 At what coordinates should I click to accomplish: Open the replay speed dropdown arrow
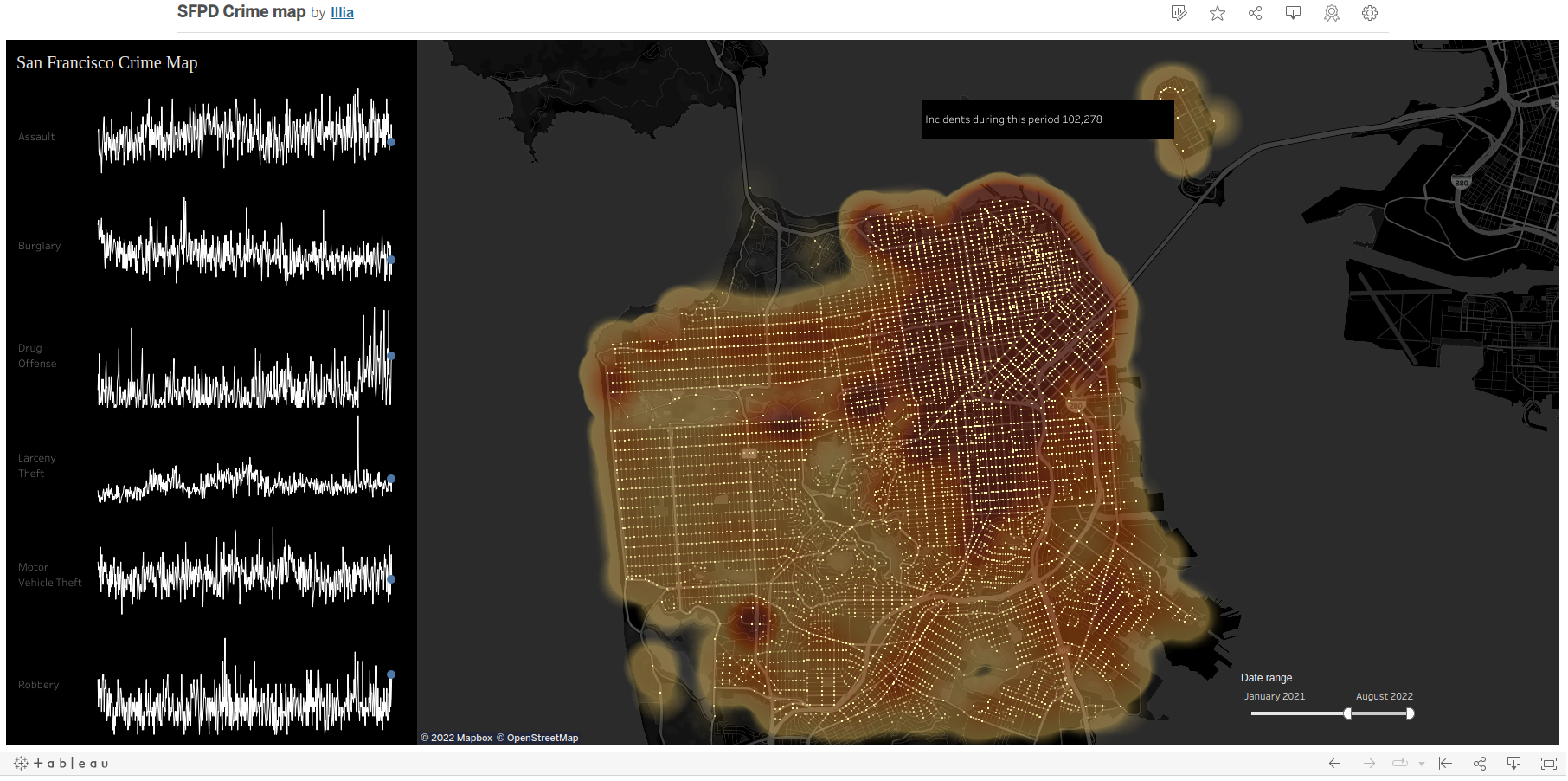[1422, 763]
